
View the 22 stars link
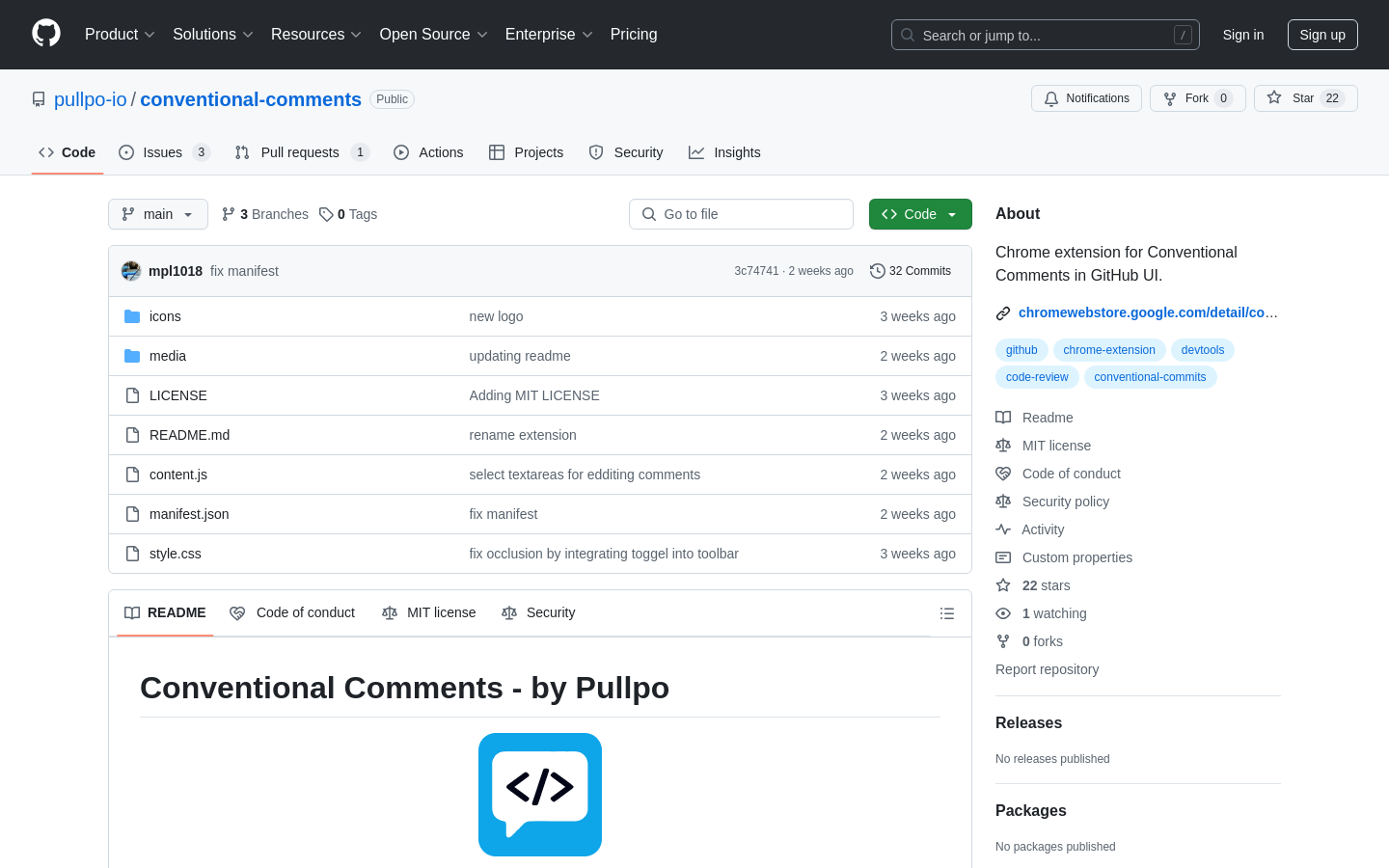coord(1033,585)
